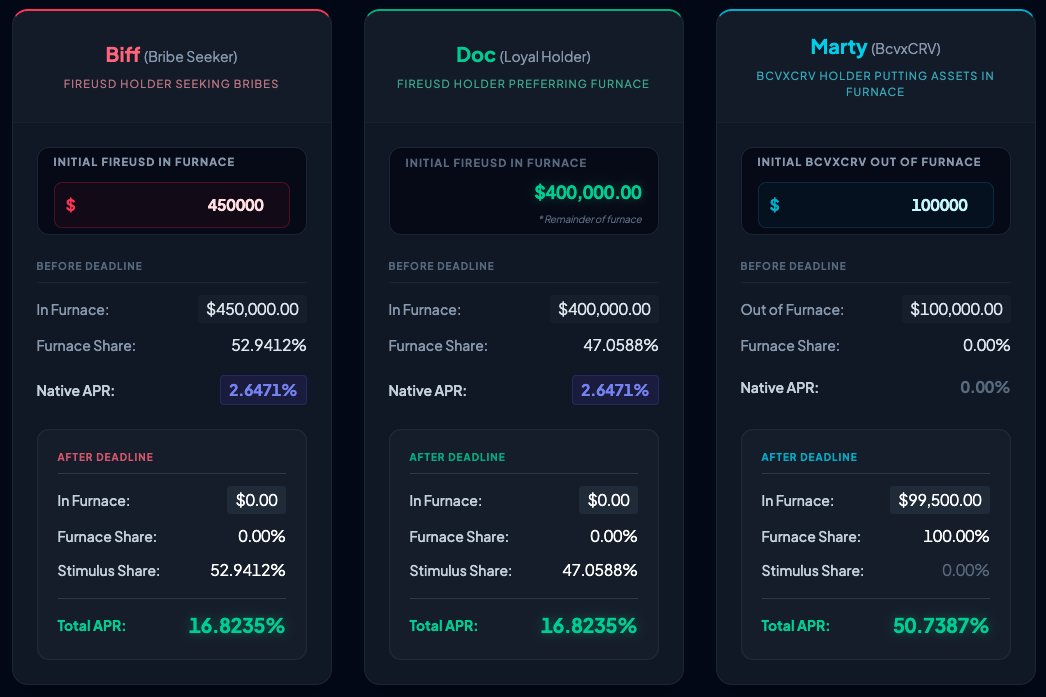Viewport: 1046px width, 697px height.
Task: Click the '(BcvxCRV)' label
Action: 906,49
